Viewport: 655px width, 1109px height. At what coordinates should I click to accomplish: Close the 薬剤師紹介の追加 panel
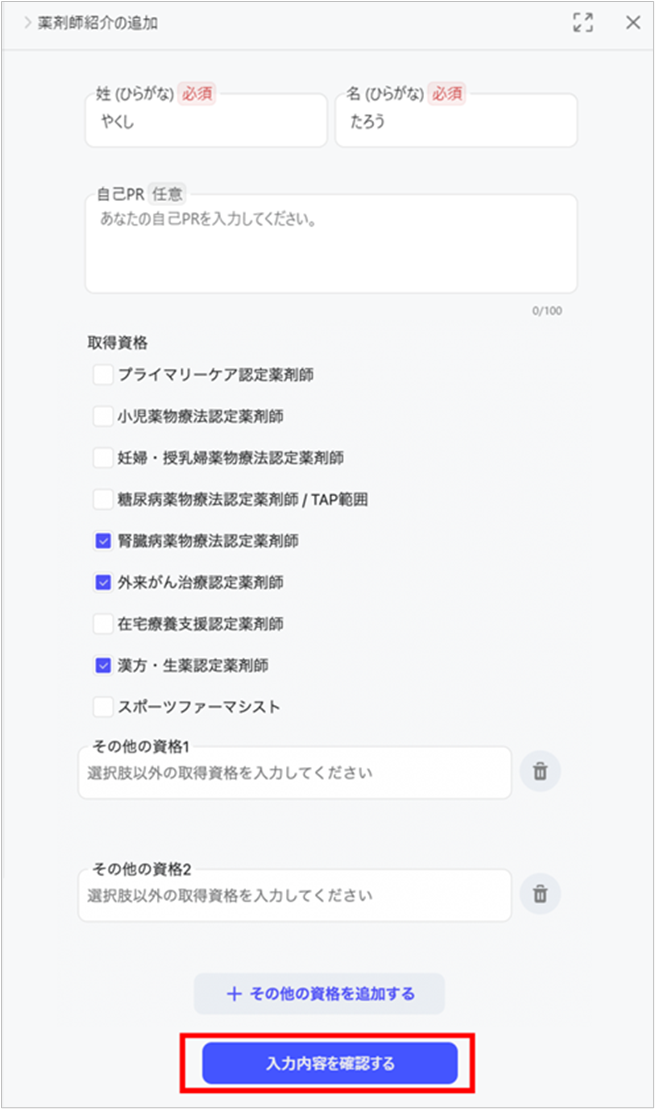(x=632, y=23)
